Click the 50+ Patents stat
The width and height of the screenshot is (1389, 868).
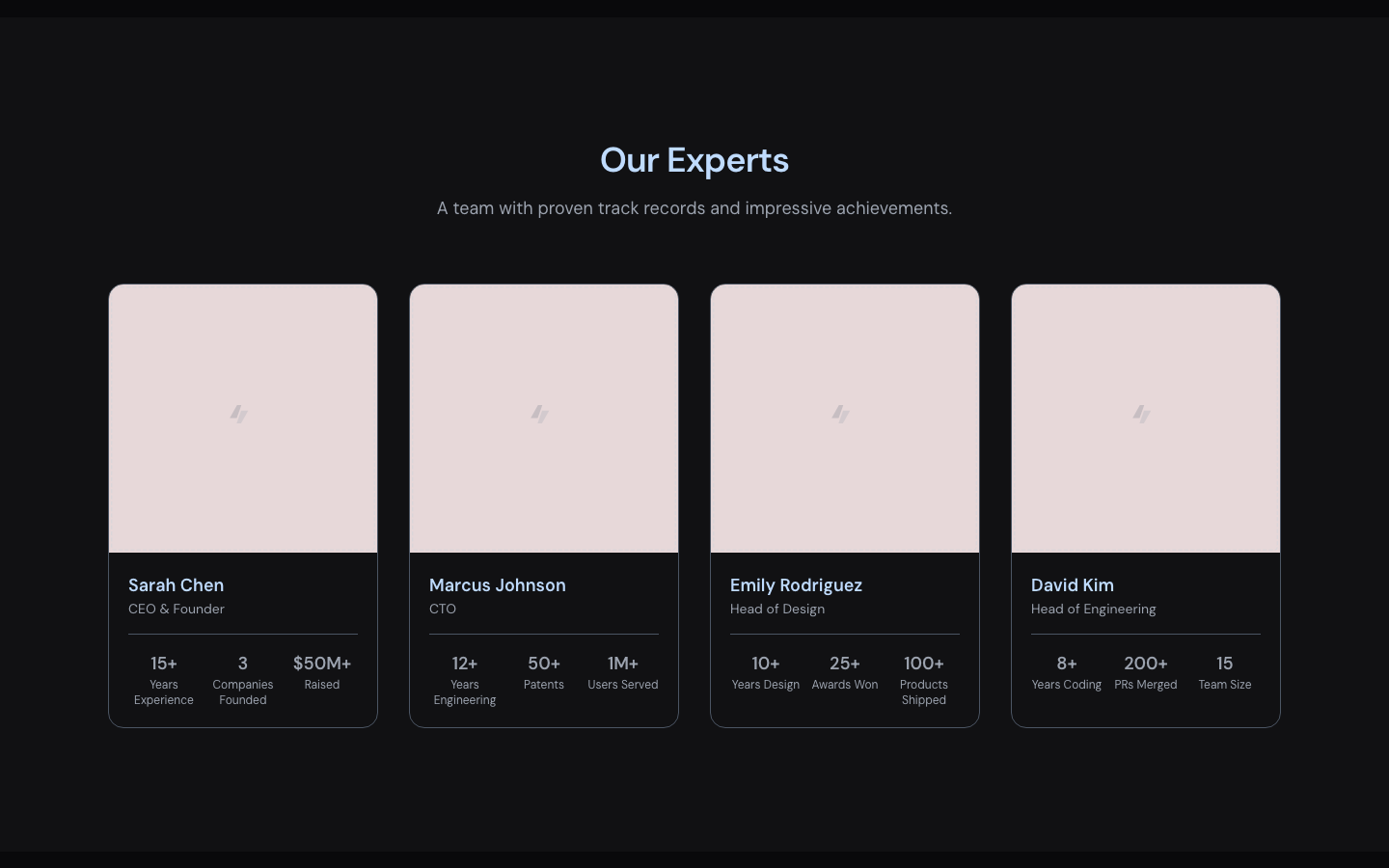pos(544,672)
